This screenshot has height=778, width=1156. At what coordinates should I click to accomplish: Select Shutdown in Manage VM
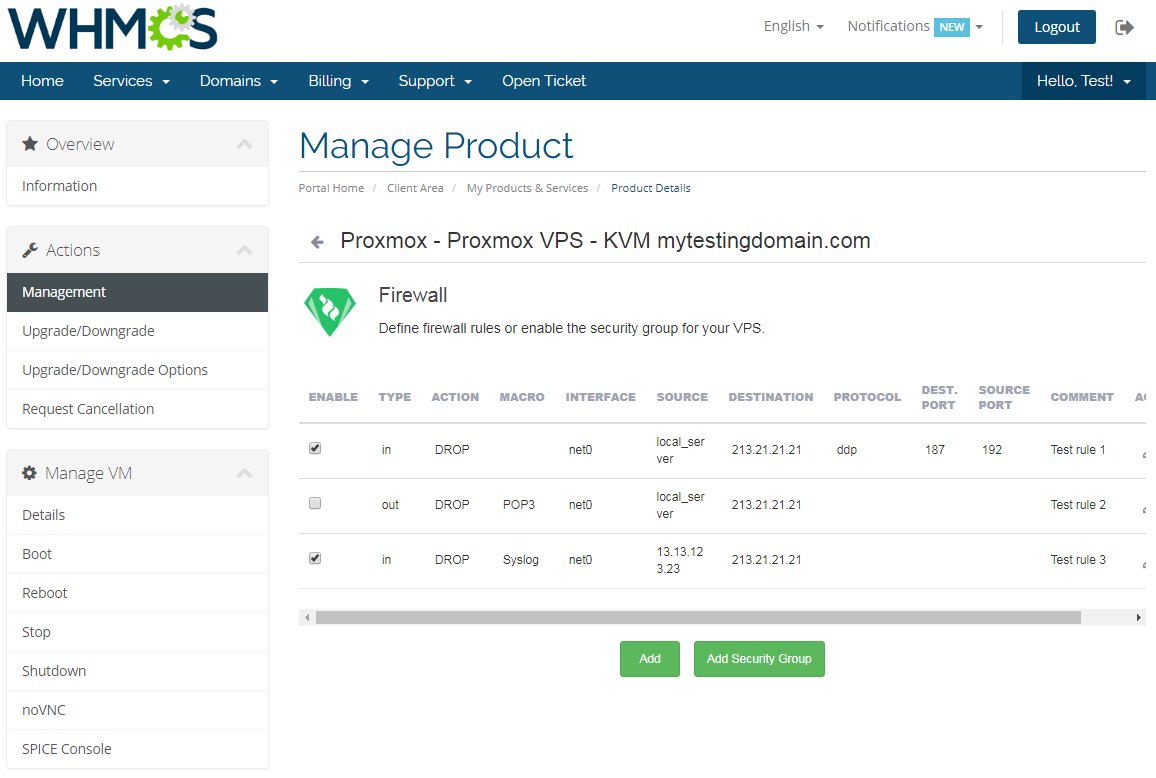point(137,671)
